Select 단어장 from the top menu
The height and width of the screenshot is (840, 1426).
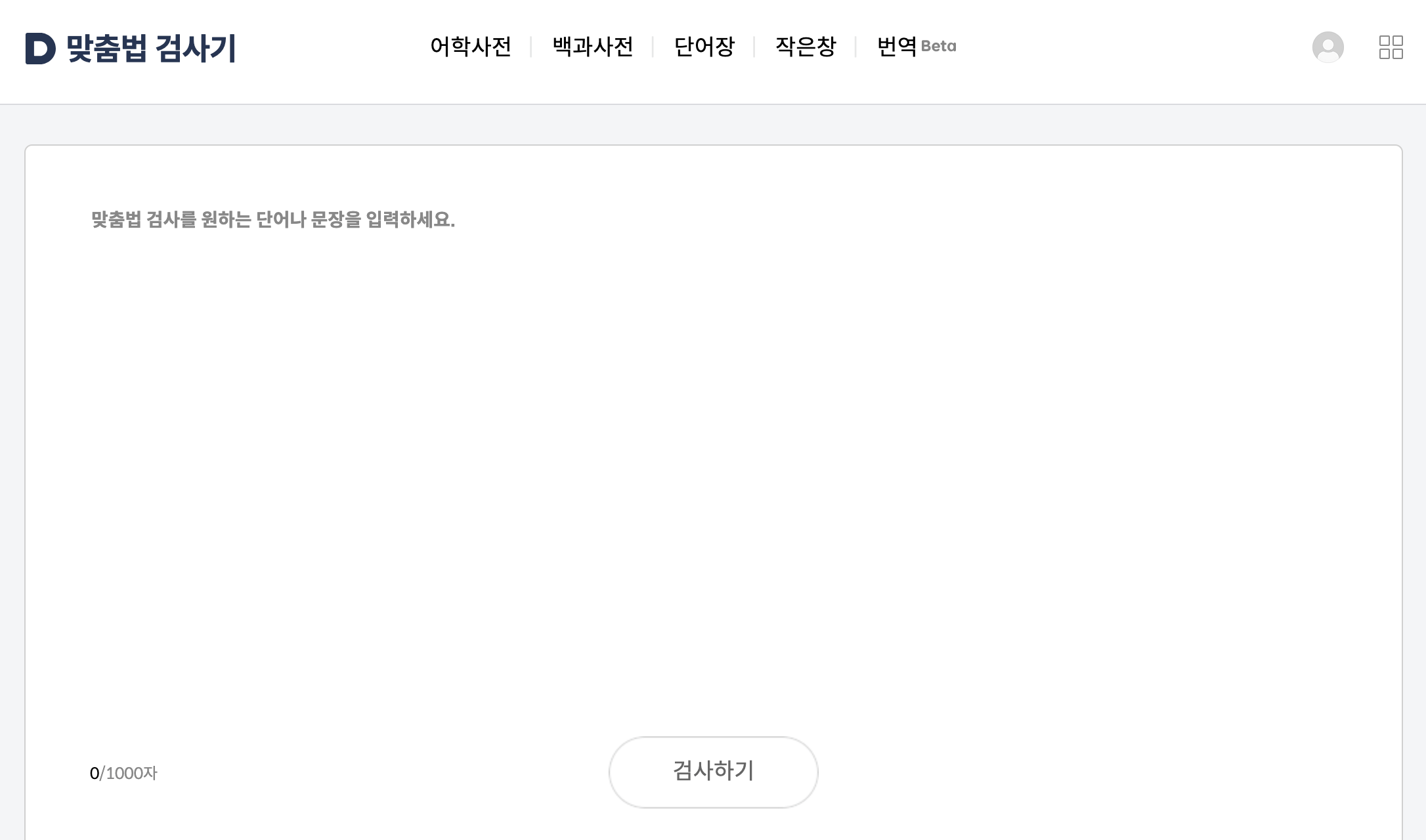[x=704, y=47]
